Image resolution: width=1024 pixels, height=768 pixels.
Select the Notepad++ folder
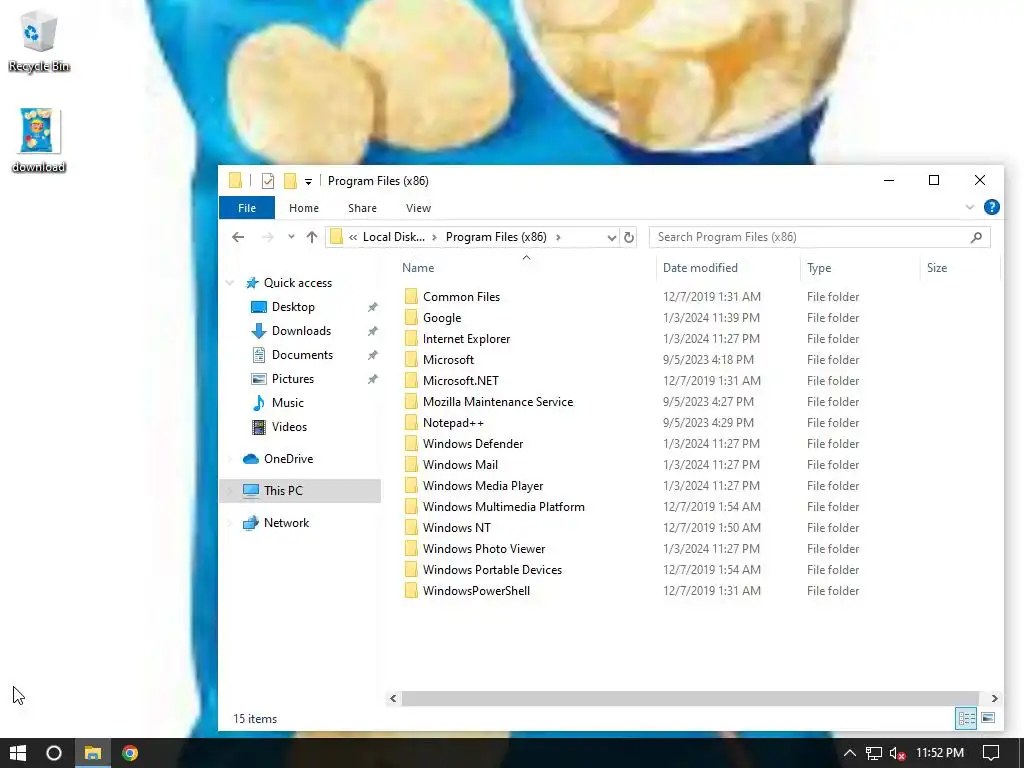tap(453, 423)
